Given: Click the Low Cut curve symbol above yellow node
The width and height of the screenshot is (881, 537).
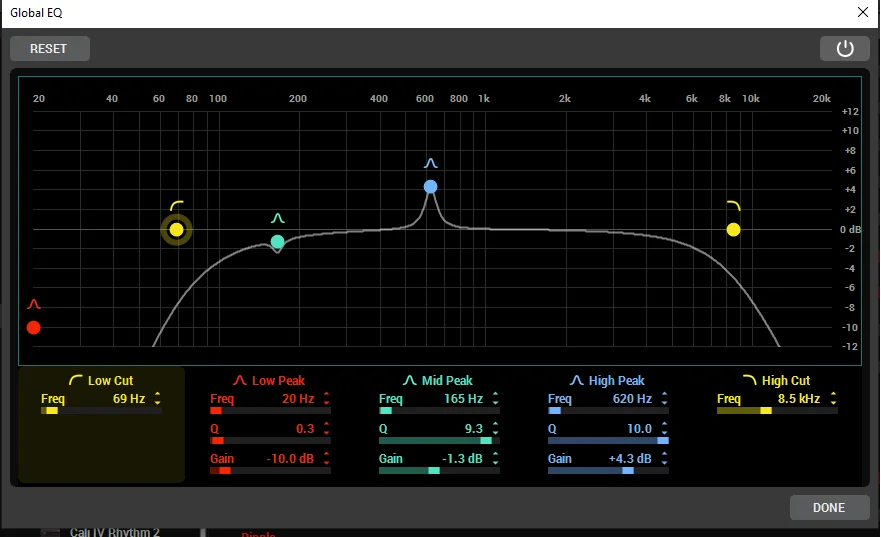Looking at the screenshot, I should click(x=176, y=206).
